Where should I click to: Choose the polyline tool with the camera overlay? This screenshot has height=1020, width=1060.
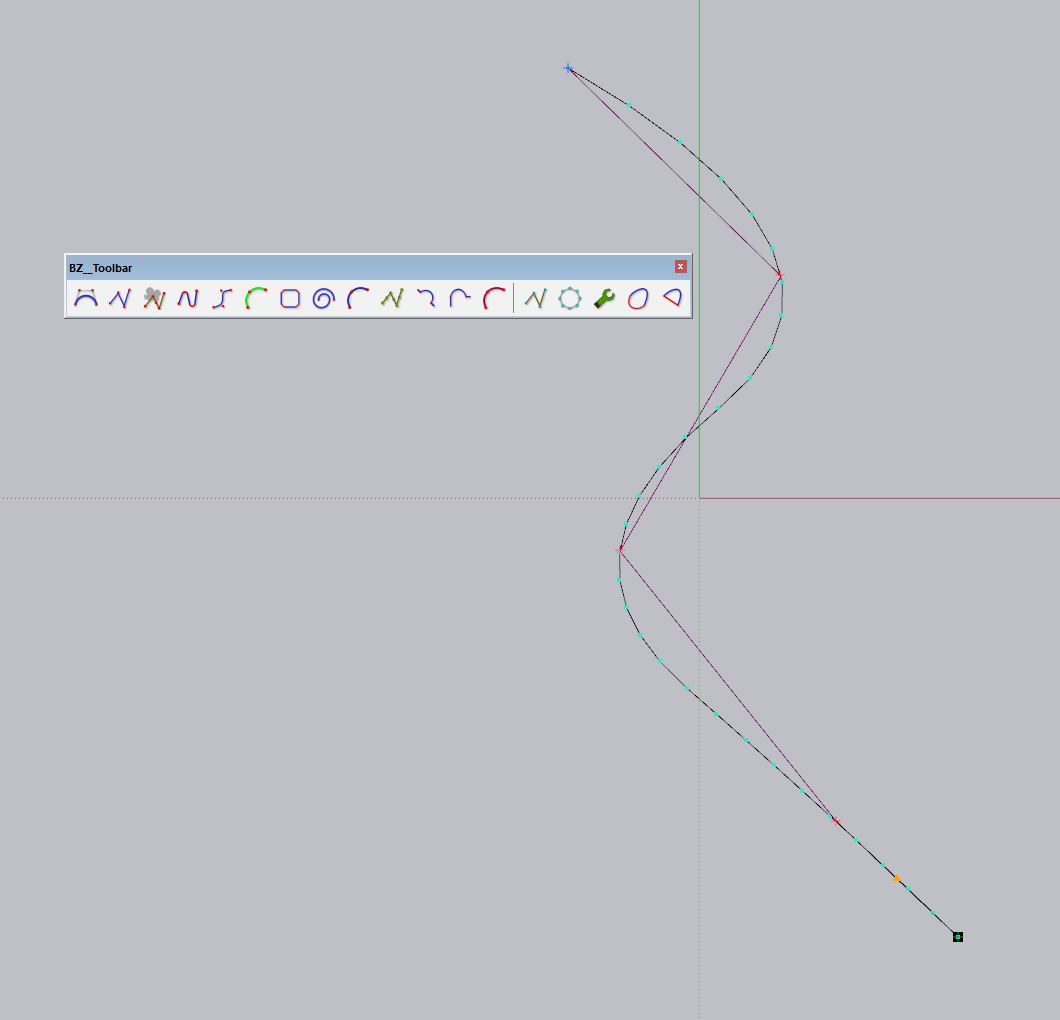click(x=154, y=298)
